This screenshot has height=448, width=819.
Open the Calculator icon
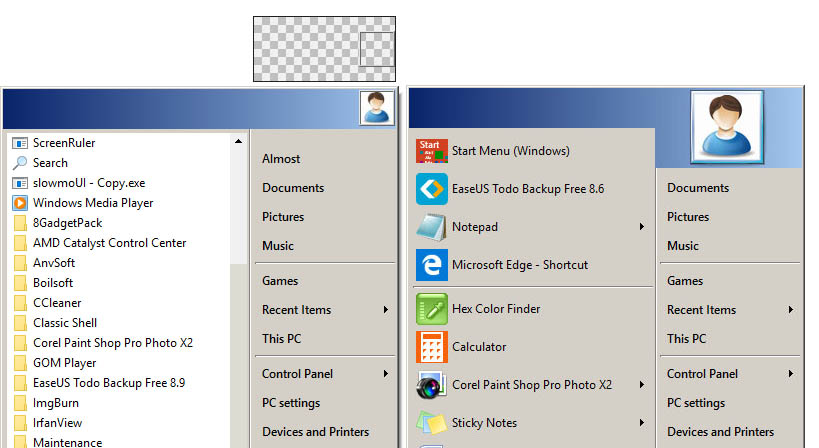pos(432,347)
